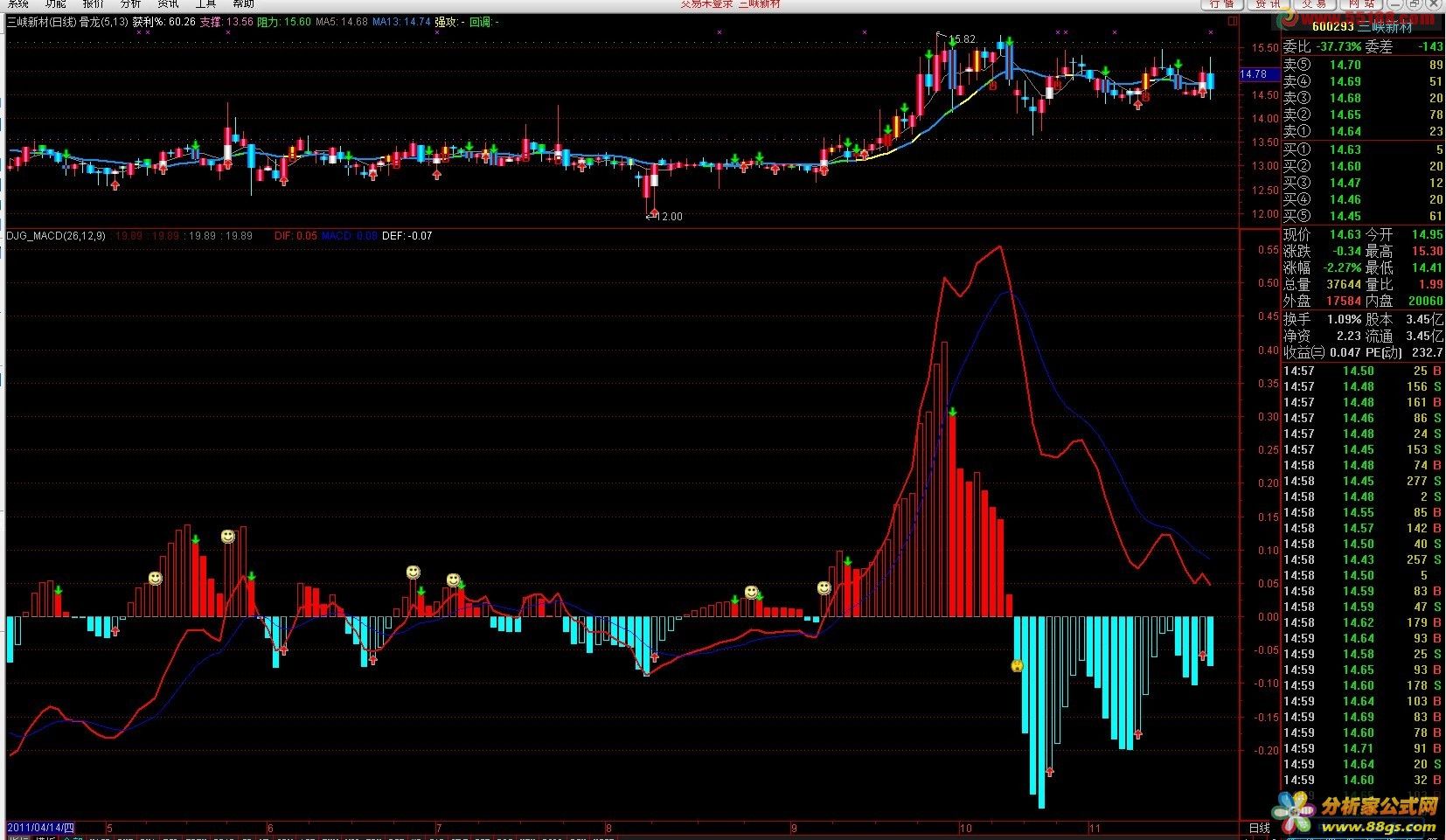The image size is (1446, 840).
Task: Click the 三峡新材(日线) chart title
Action: [x=40, y=22]
